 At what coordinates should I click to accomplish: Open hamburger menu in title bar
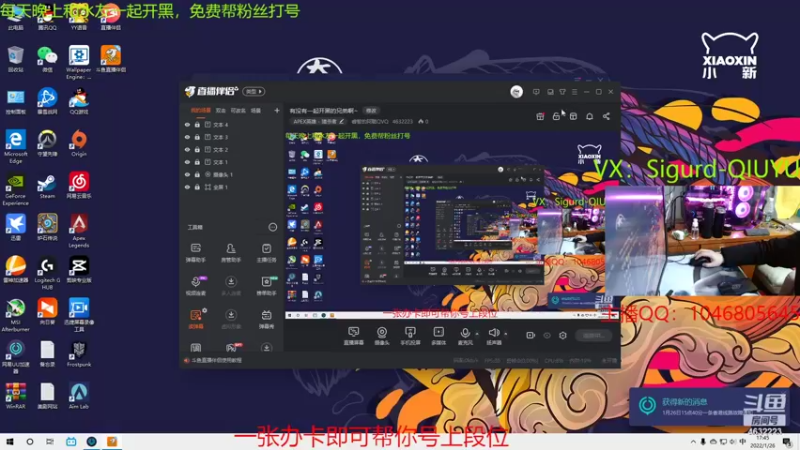574,92
